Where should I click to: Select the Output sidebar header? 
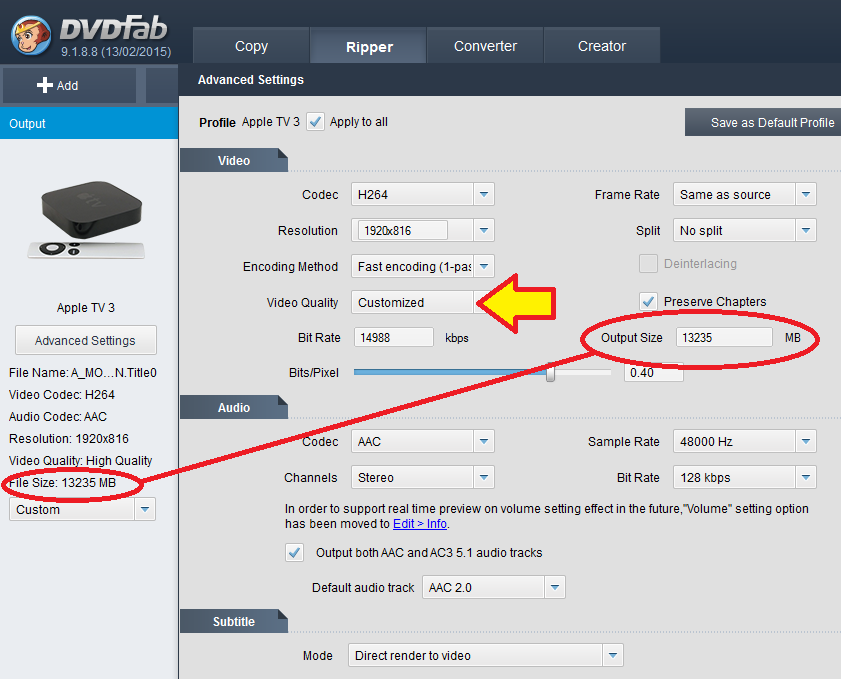[89, 123]
